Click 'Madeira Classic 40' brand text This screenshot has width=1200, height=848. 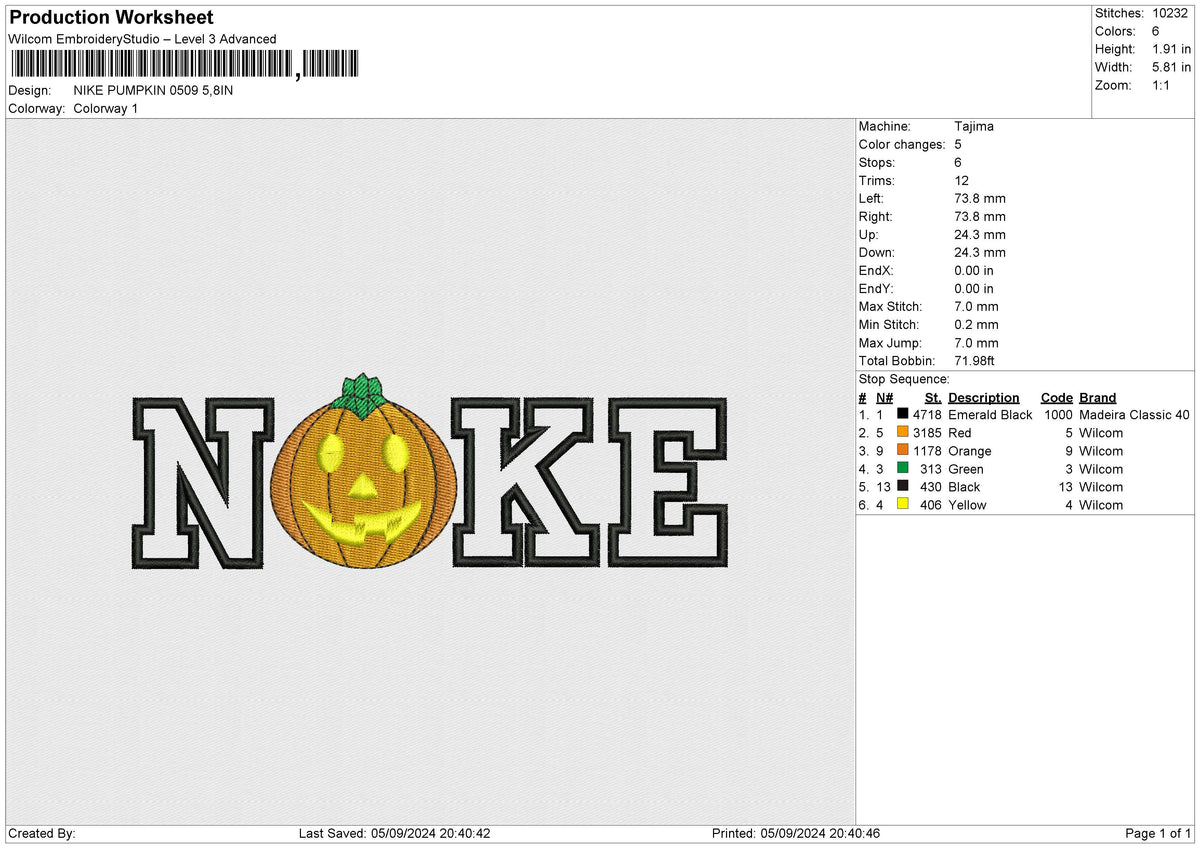click(x=1135, y=414)
